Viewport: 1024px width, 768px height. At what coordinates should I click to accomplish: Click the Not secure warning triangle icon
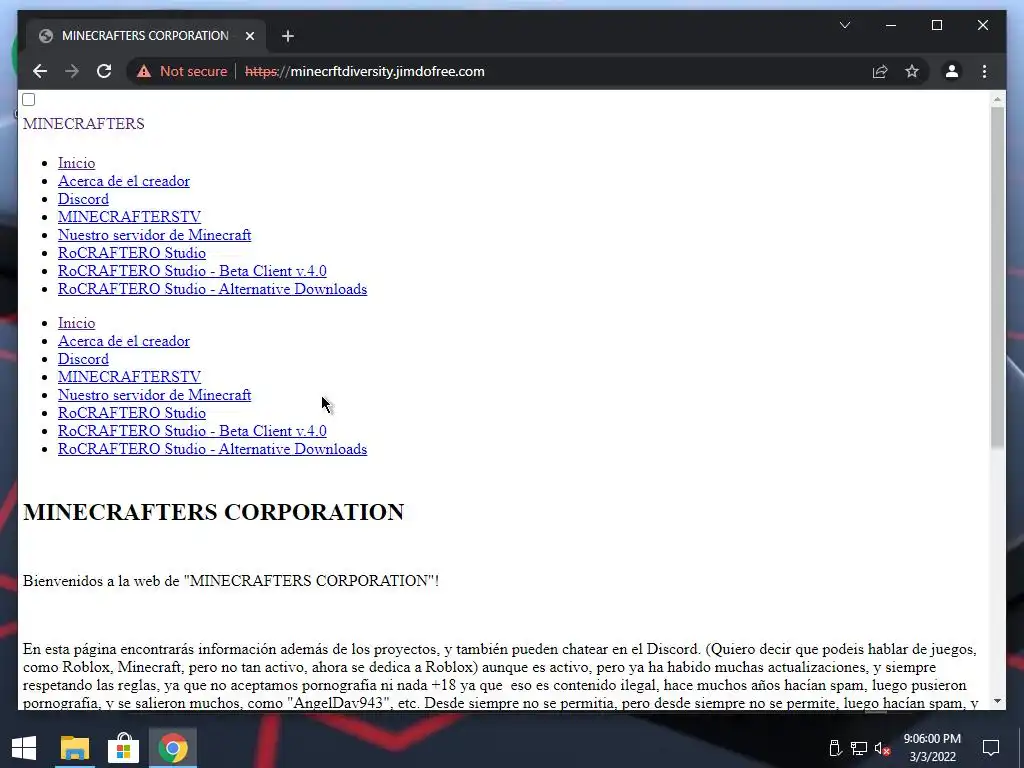coord(144,71)
